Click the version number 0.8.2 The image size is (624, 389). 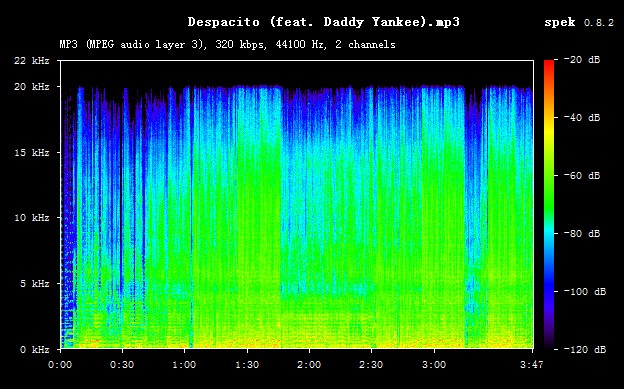click(599, 23)
